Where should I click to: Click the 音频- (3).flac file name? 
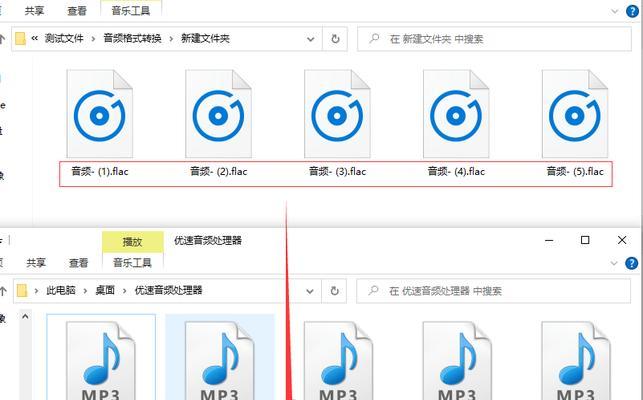coord(337,171)
